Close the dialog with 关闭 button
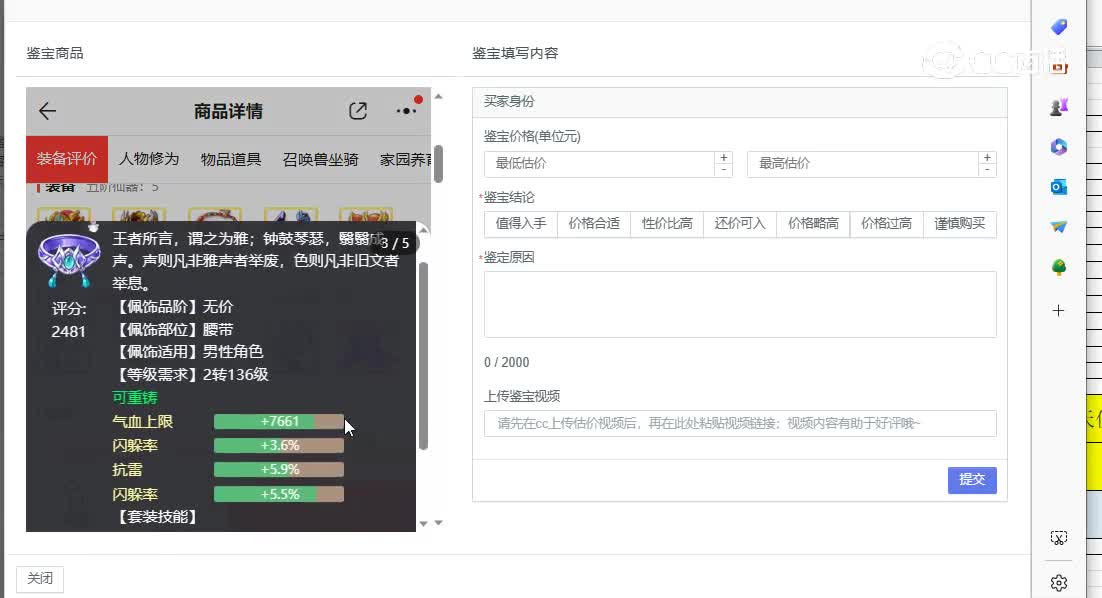Screen dimensions: 1102x598 coord(40,579)
